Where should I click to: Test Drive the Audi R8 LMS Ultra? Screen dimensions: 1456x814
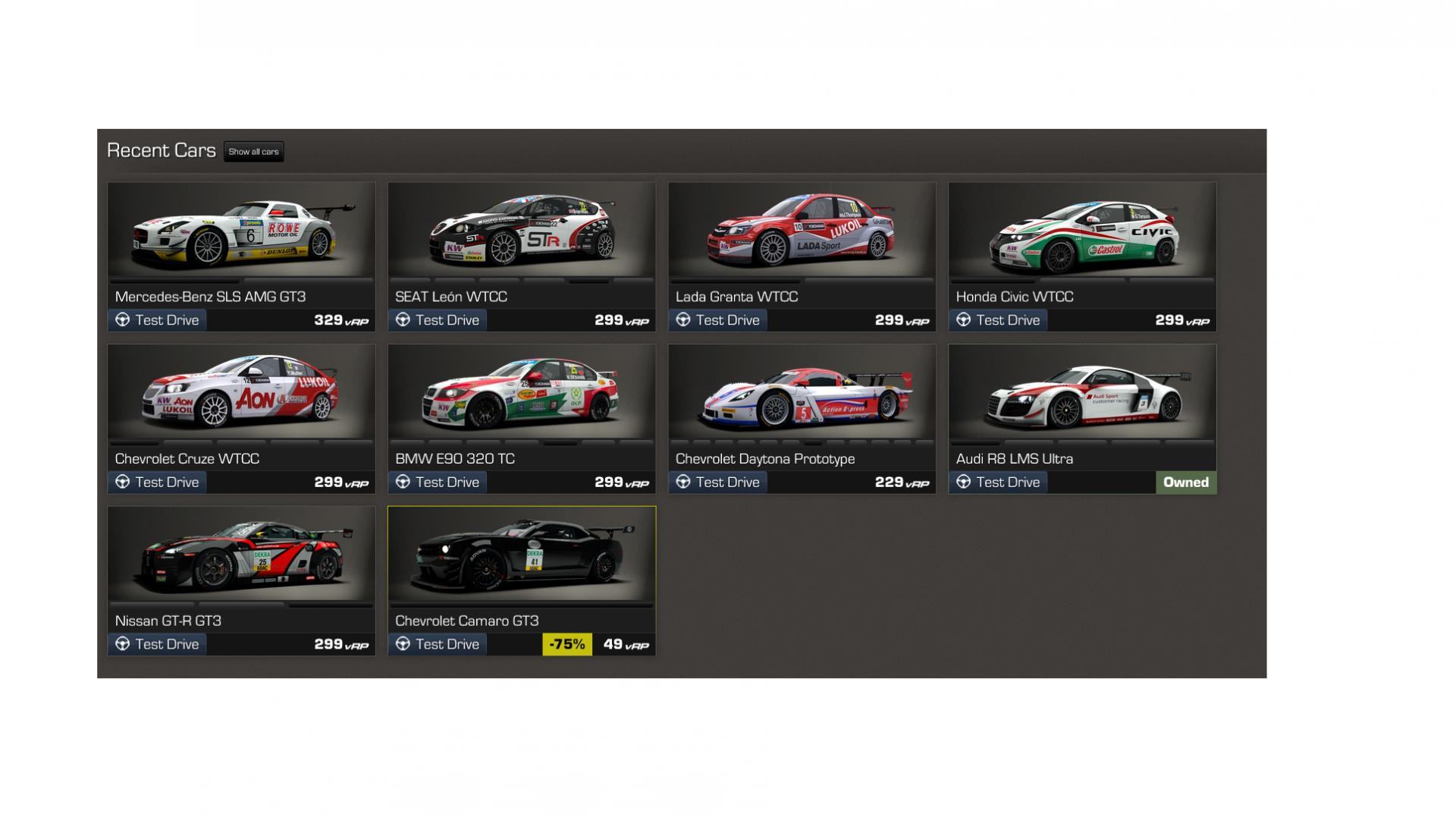(x=998, y=482)
